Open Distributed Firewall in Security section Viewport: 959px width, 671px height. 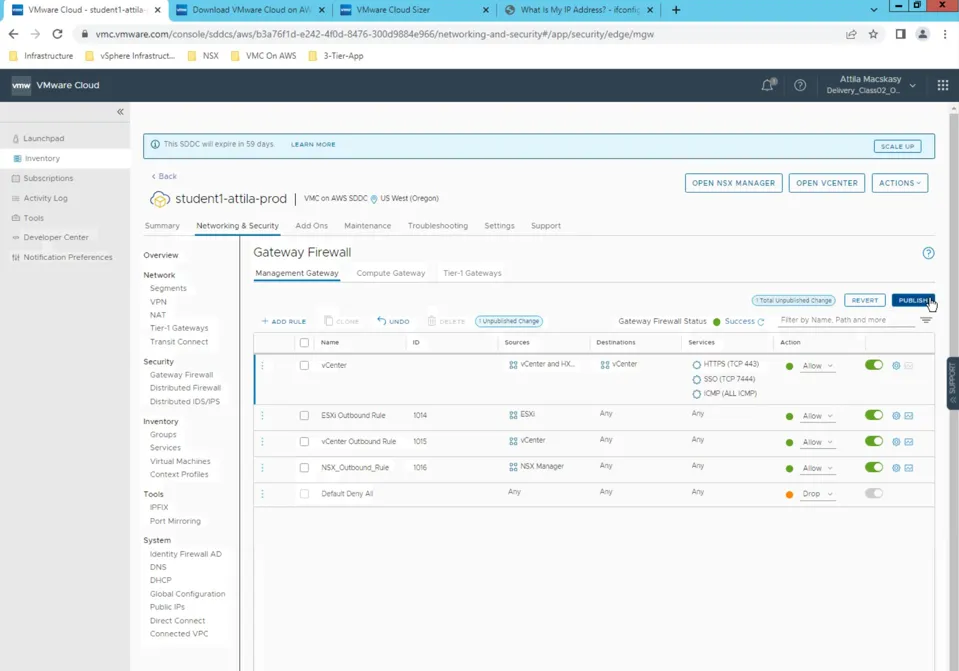coord(185,388)
